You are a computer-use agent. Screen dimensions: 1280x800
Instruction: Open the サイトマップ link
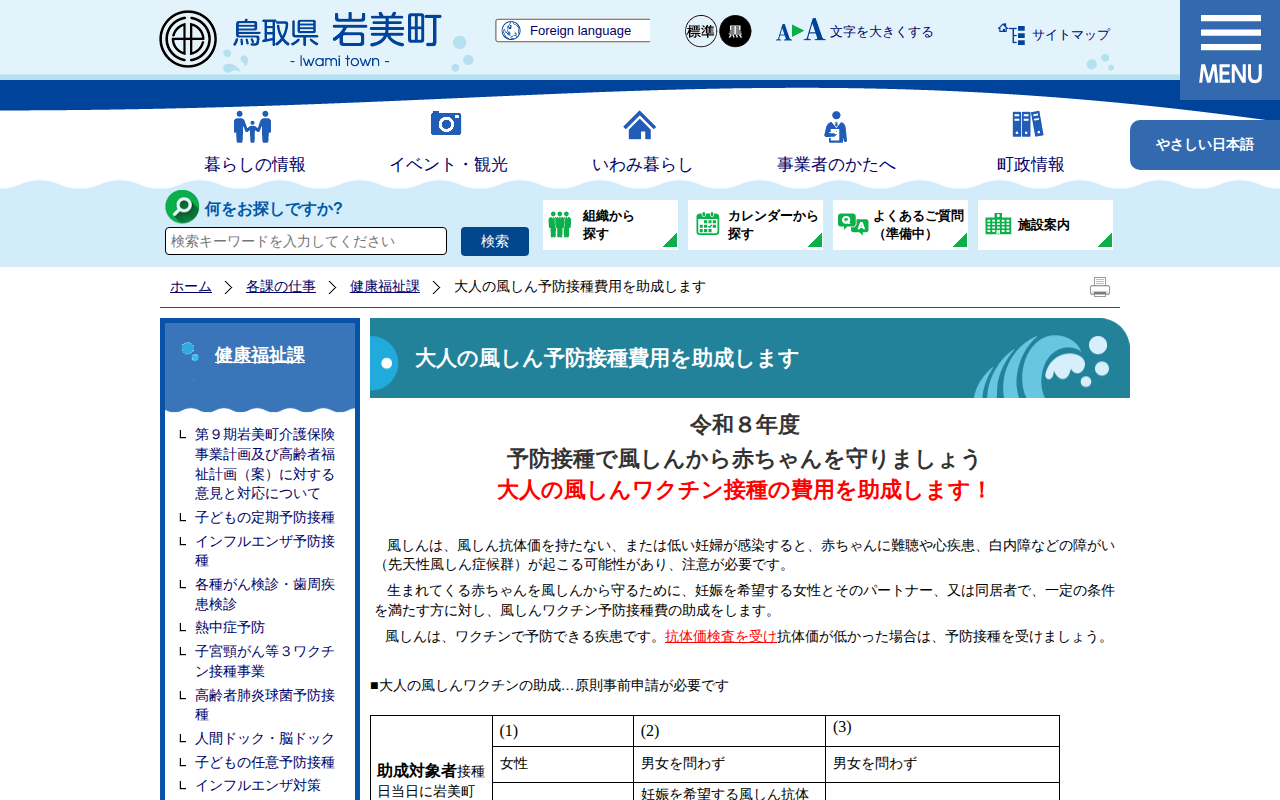tap(1071, 35)
